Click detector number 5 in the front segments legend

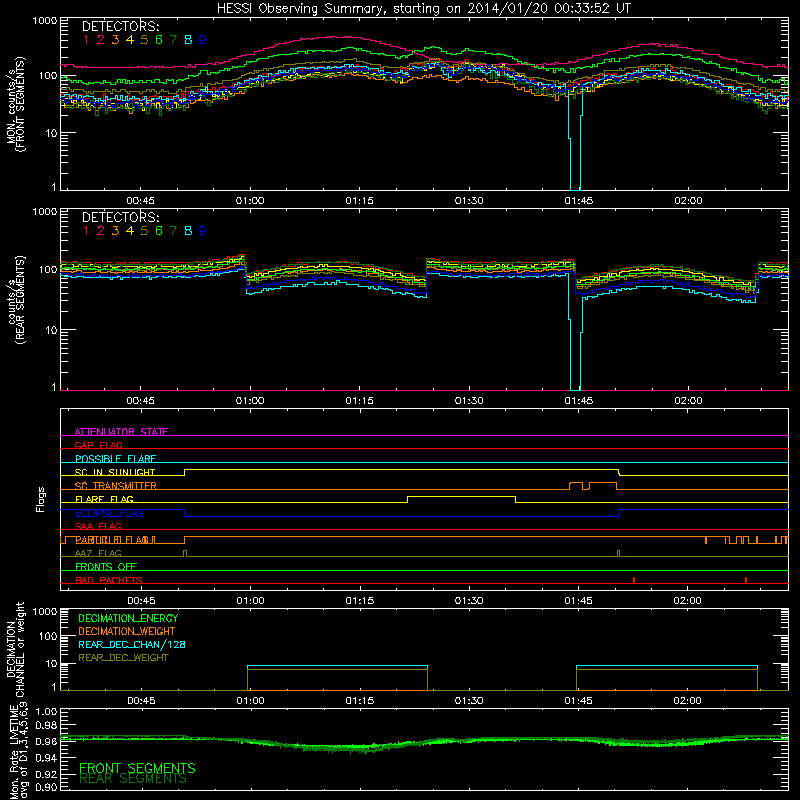(x=144, y=40)
